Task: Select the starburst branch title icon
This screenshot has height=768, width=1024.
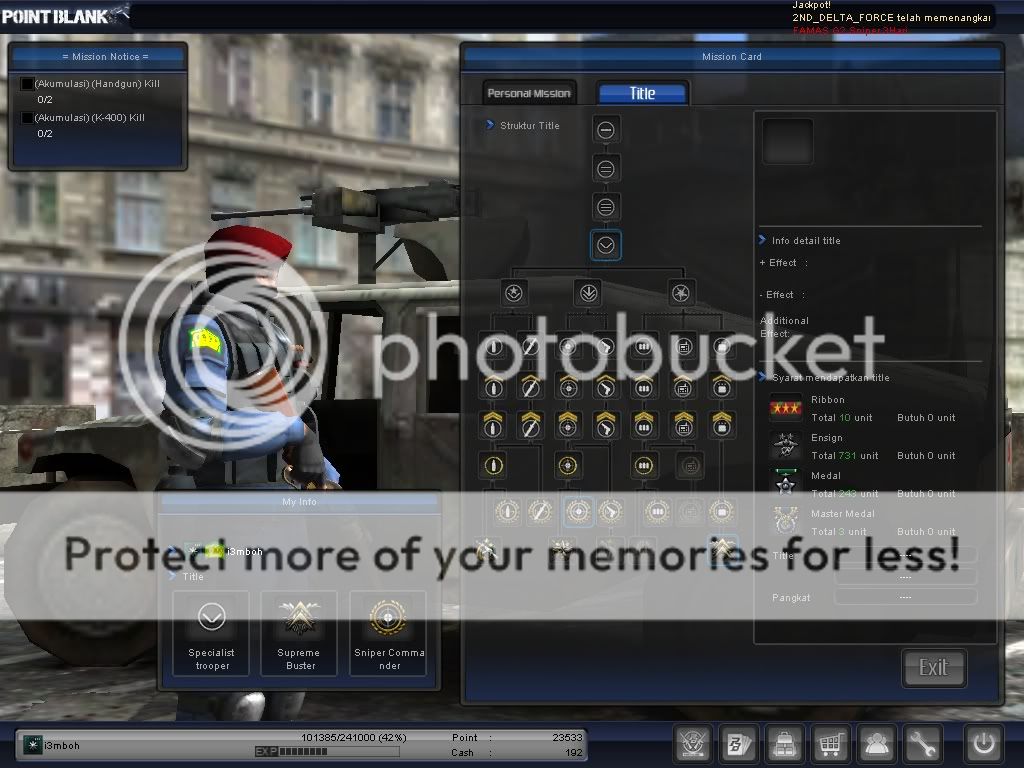Action: pyautogui.click(x=681, y=293)
